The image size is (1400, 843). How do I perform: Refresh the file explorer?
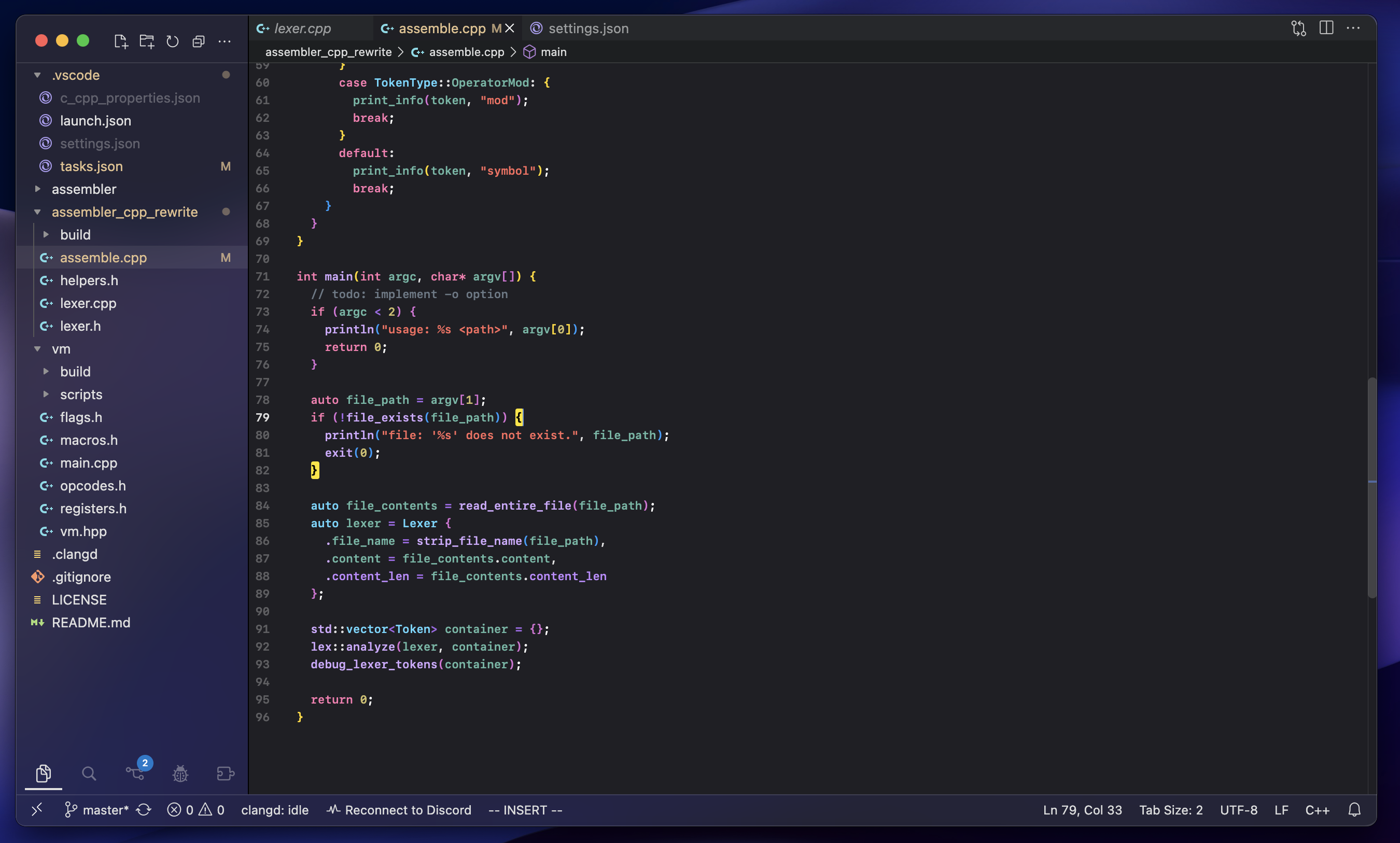tap(173, 41)
